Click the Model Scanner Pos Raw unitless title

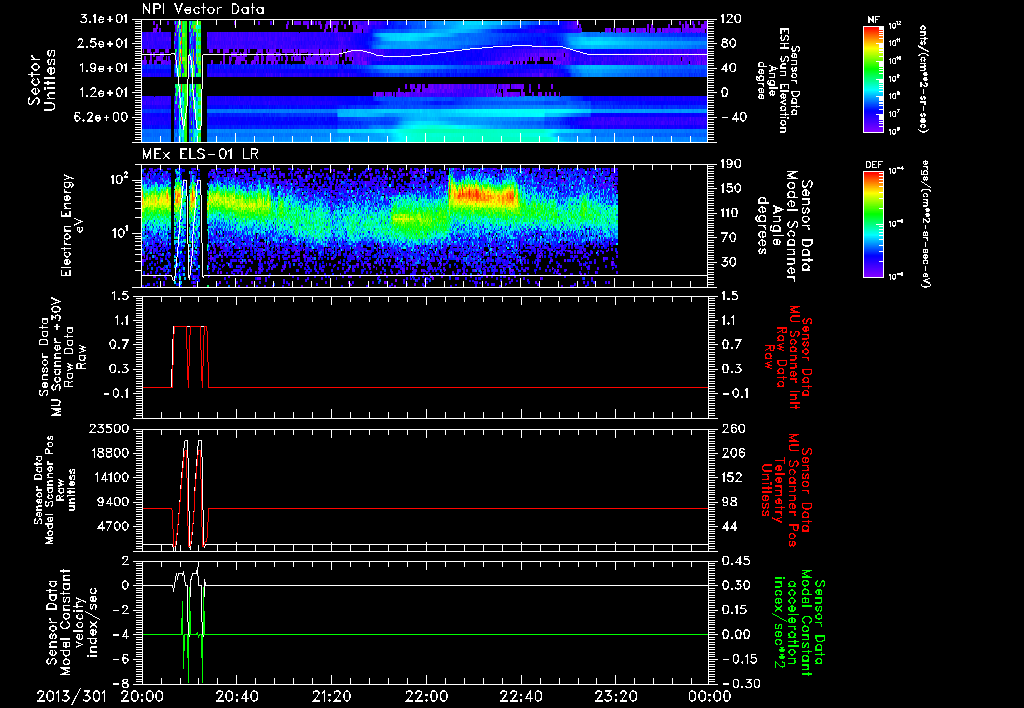click(53, 490)
